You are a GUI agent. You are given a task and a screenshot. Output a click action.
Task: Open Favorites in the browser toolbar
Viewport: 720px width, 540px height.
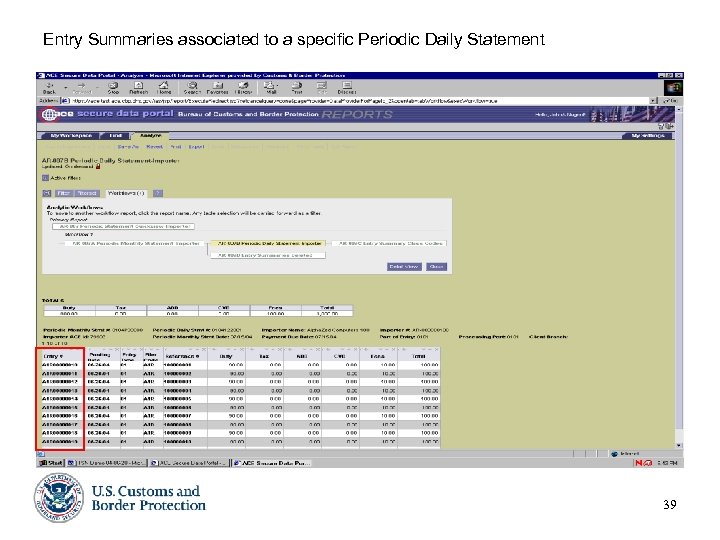[x=218, y=88]
